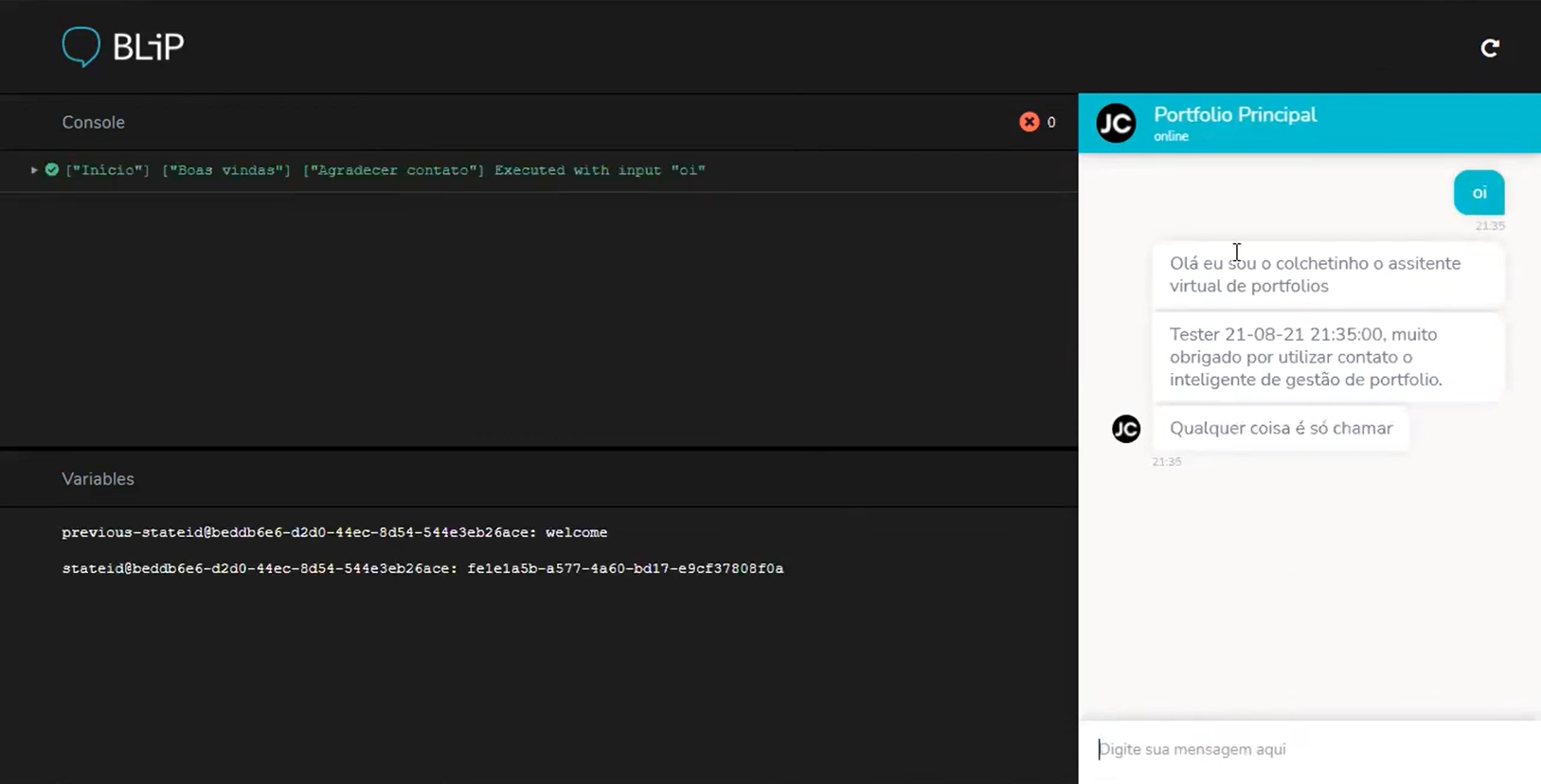Expand the console log entry arrow

coord(34,170)
